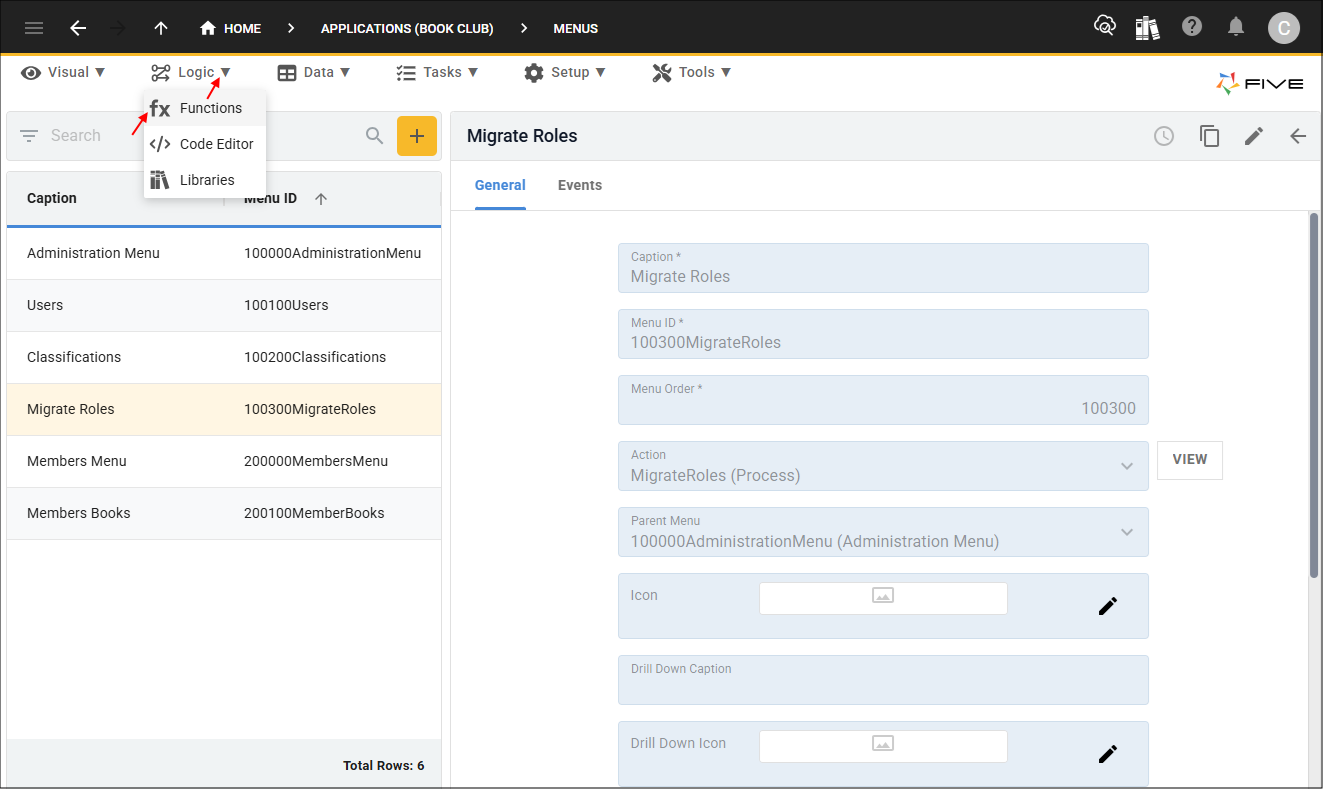Image resolution: width=1323 pixels, height=789 pixels.
Task: Select the Members Books row
Action: [224, 514]
